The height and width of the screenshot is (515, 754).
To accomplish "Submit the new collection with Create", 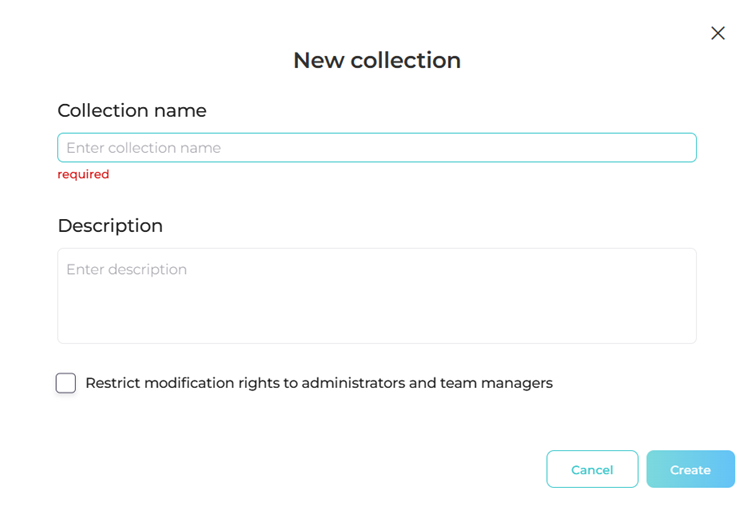I will (690, 469).
